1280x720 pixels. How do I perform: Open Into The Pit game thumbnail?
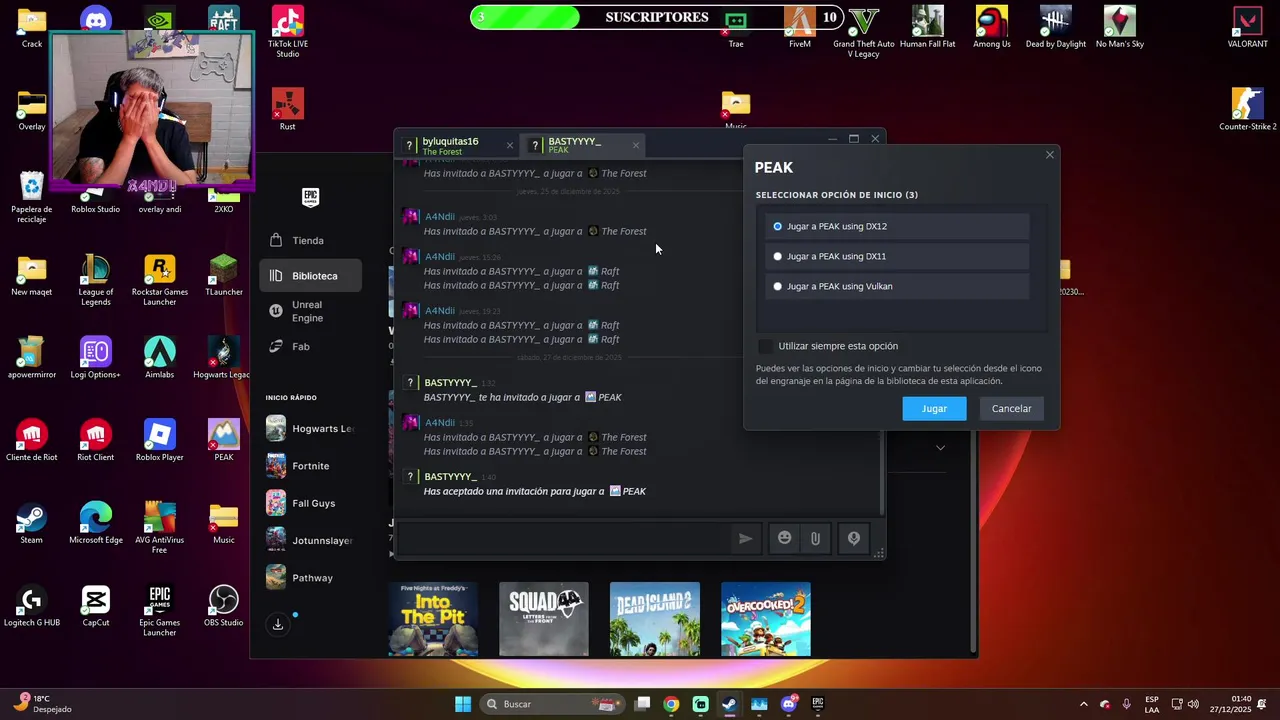pos(433,619)
